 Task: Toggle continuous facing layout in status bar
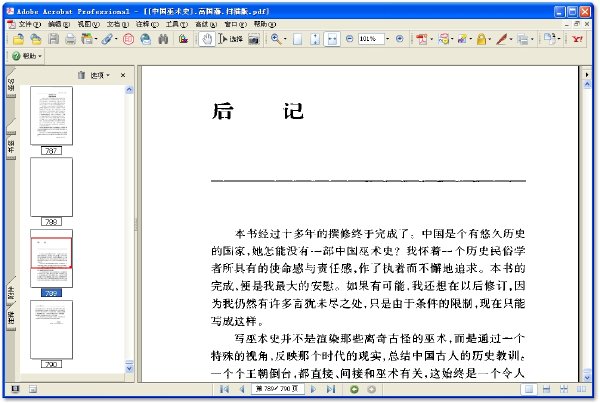tap(564, 389)
